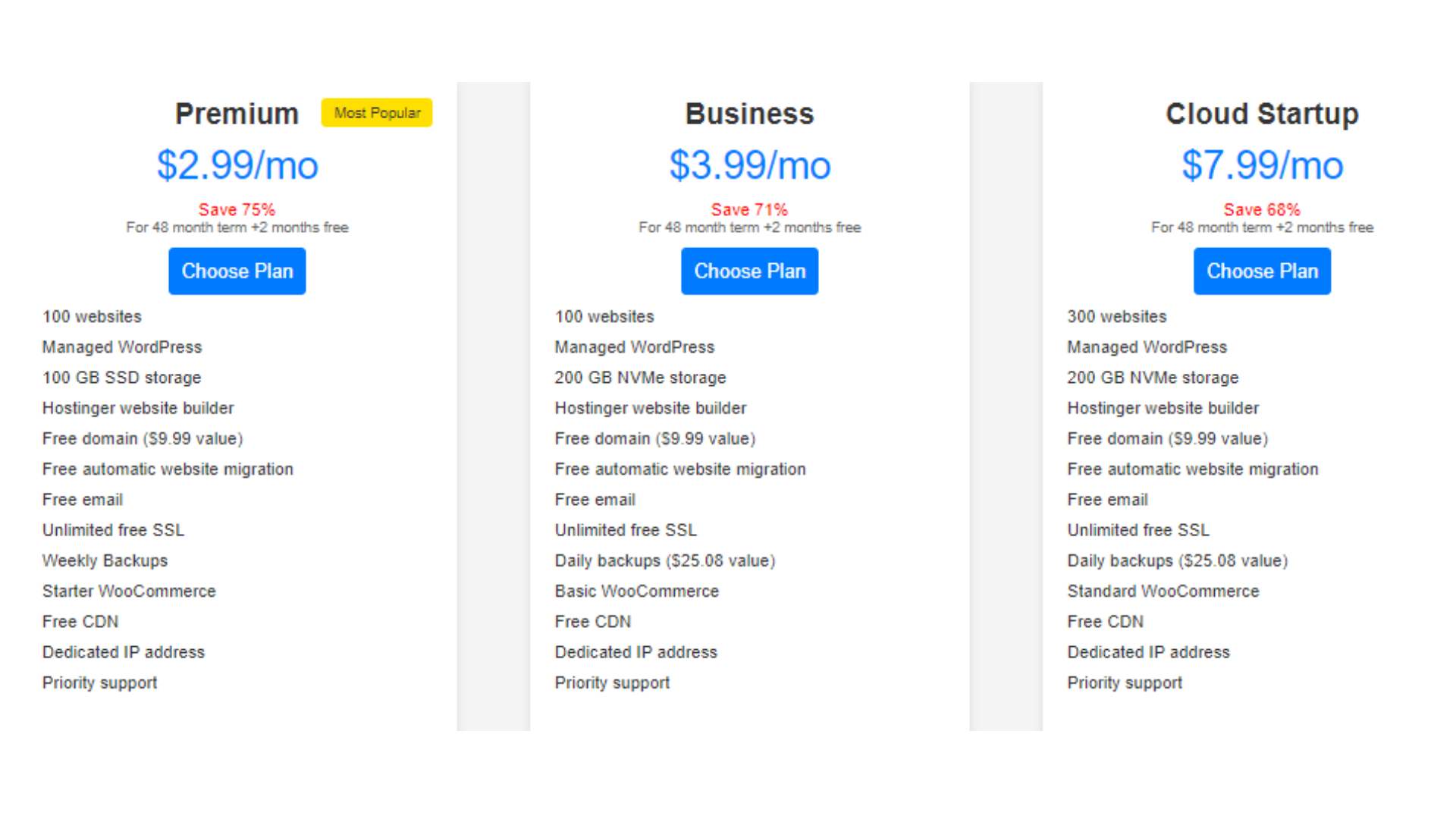Click Choose Plan under Cloud Startup
1456x819 pixels.
(x=1262, y=271)
